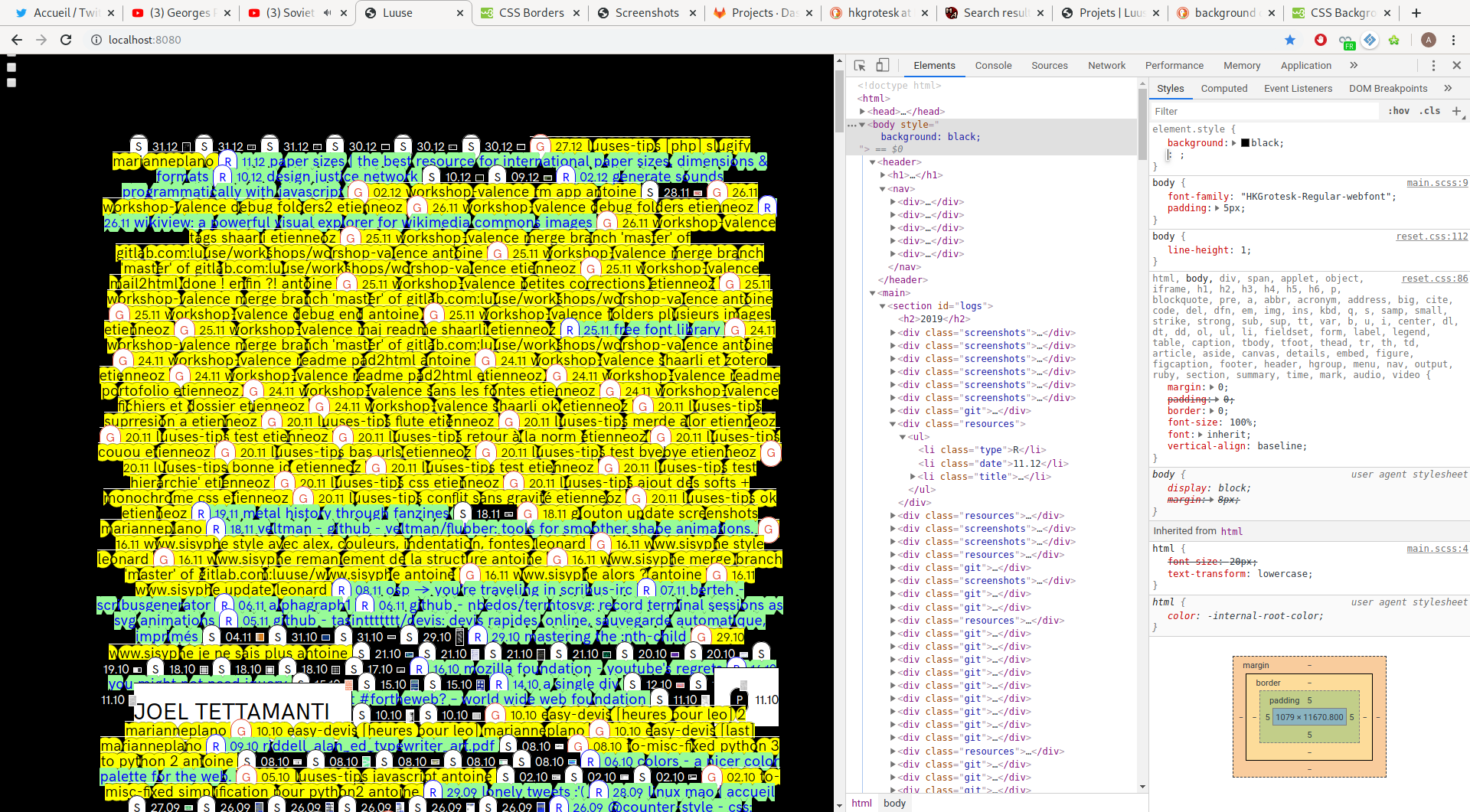Tick the lowest checkbox on the page
1470x812 pixels.
[11, 83]
